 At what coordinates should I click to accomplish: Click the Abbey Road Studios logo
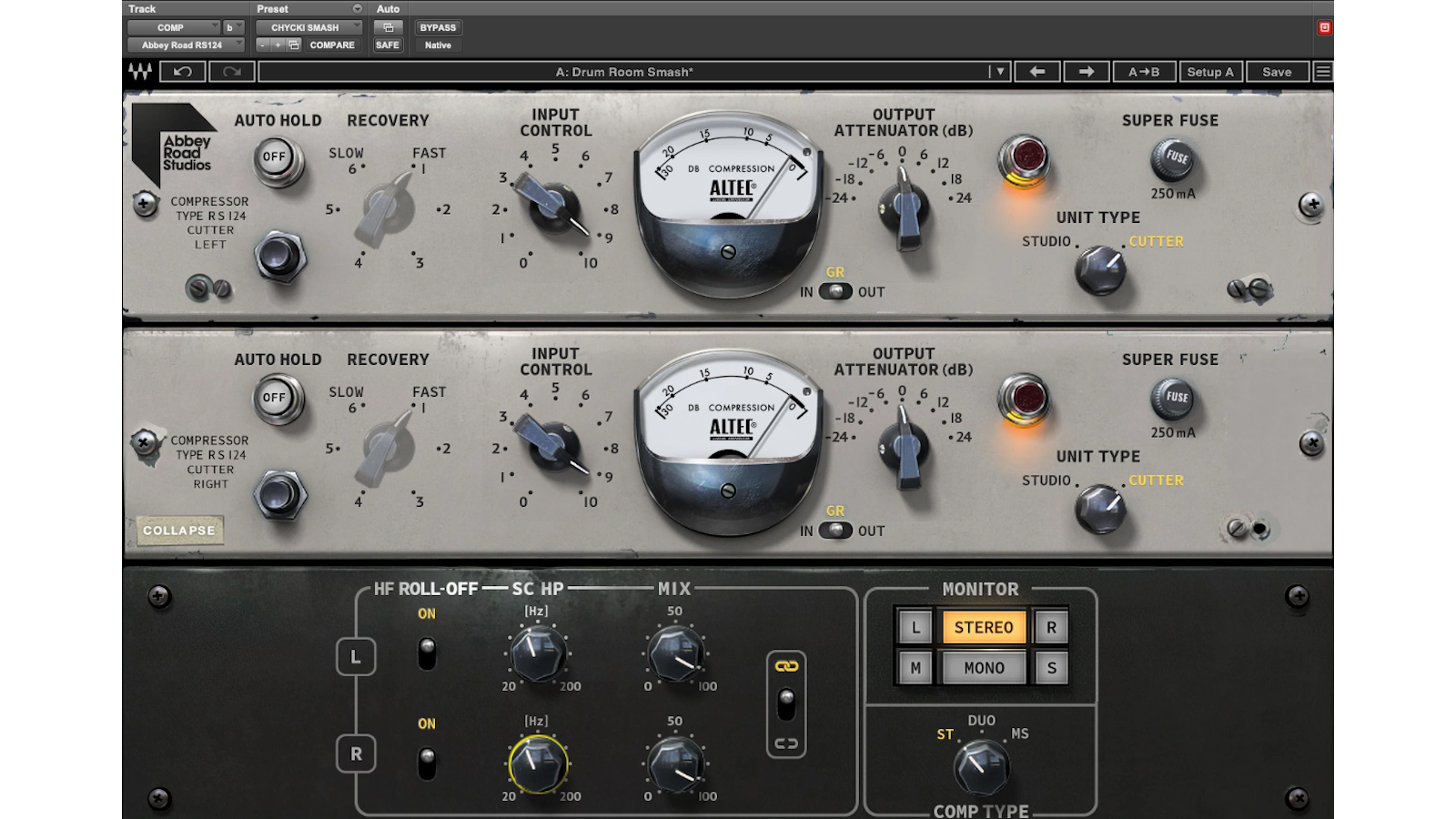[x=175, y=144]
